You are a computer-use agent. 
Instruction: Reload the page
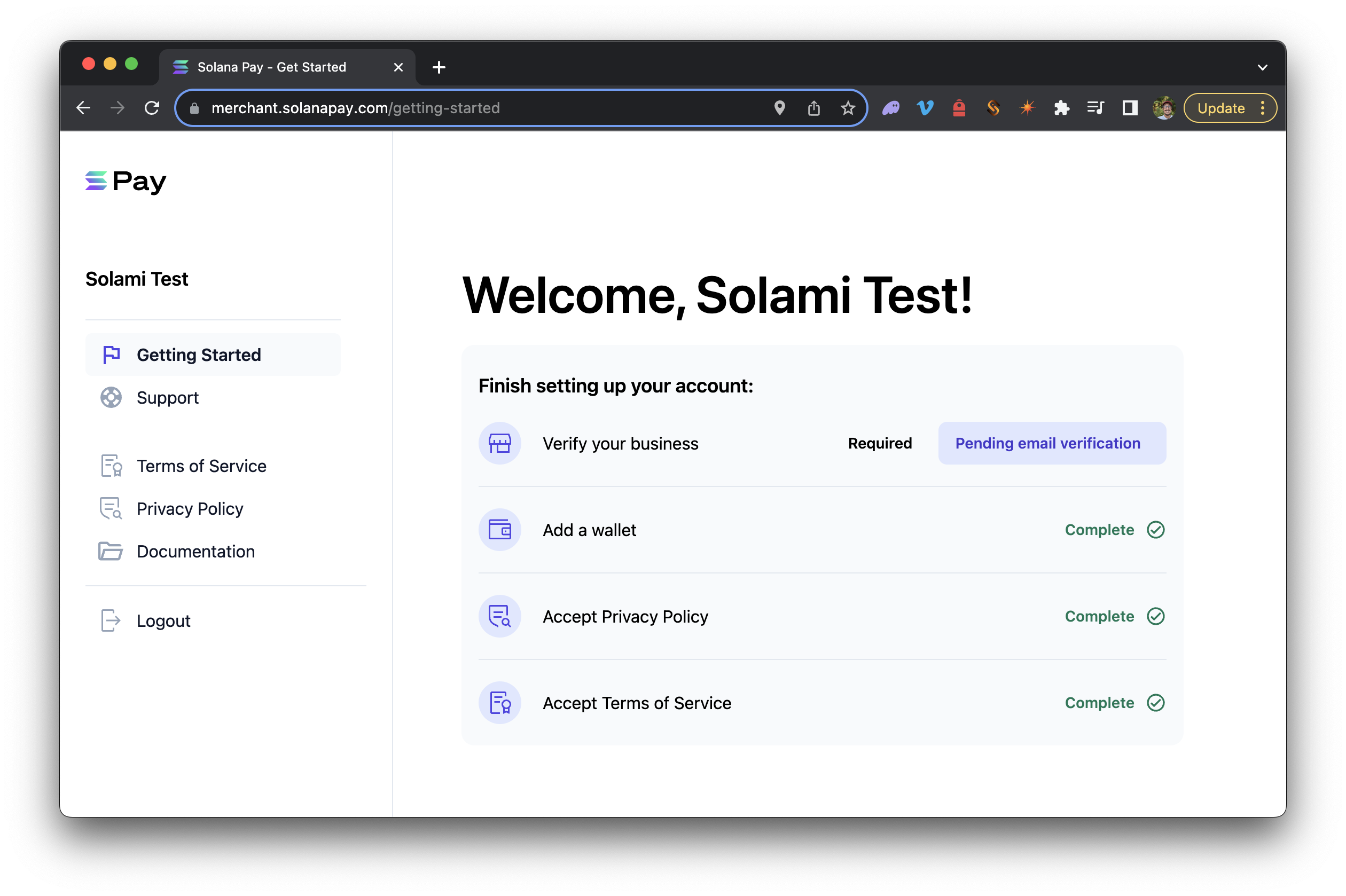[x=152, y=108]
